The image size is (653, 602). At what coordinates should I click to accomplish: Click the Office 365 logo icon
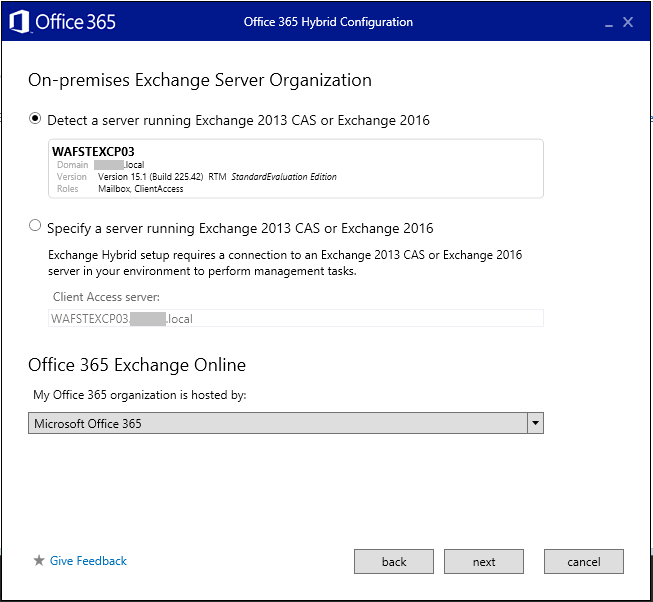[x=19, y=22]
